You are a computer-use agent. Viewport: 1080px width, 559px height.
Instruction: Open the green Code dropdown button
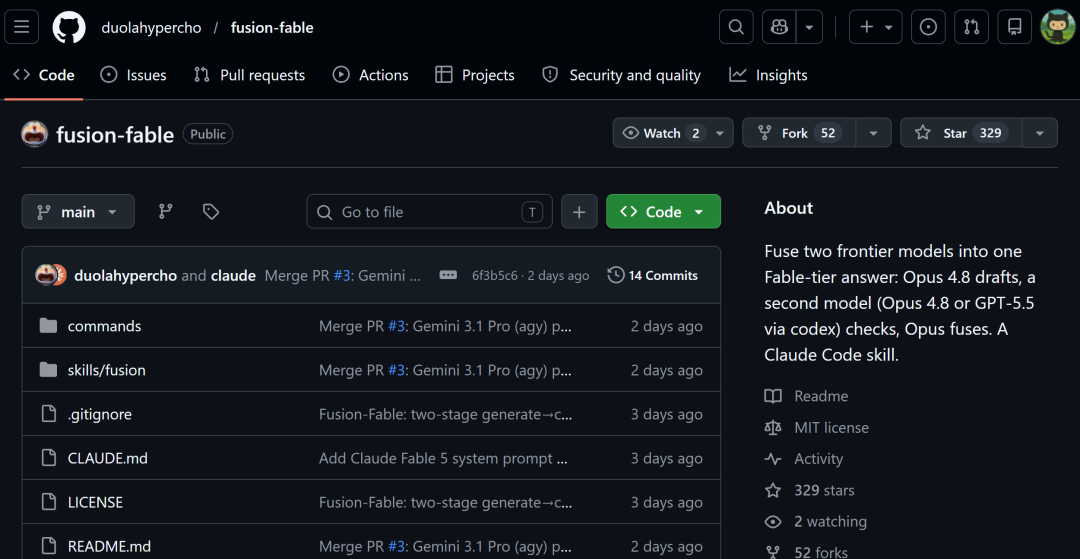click(x=663, y=212)
